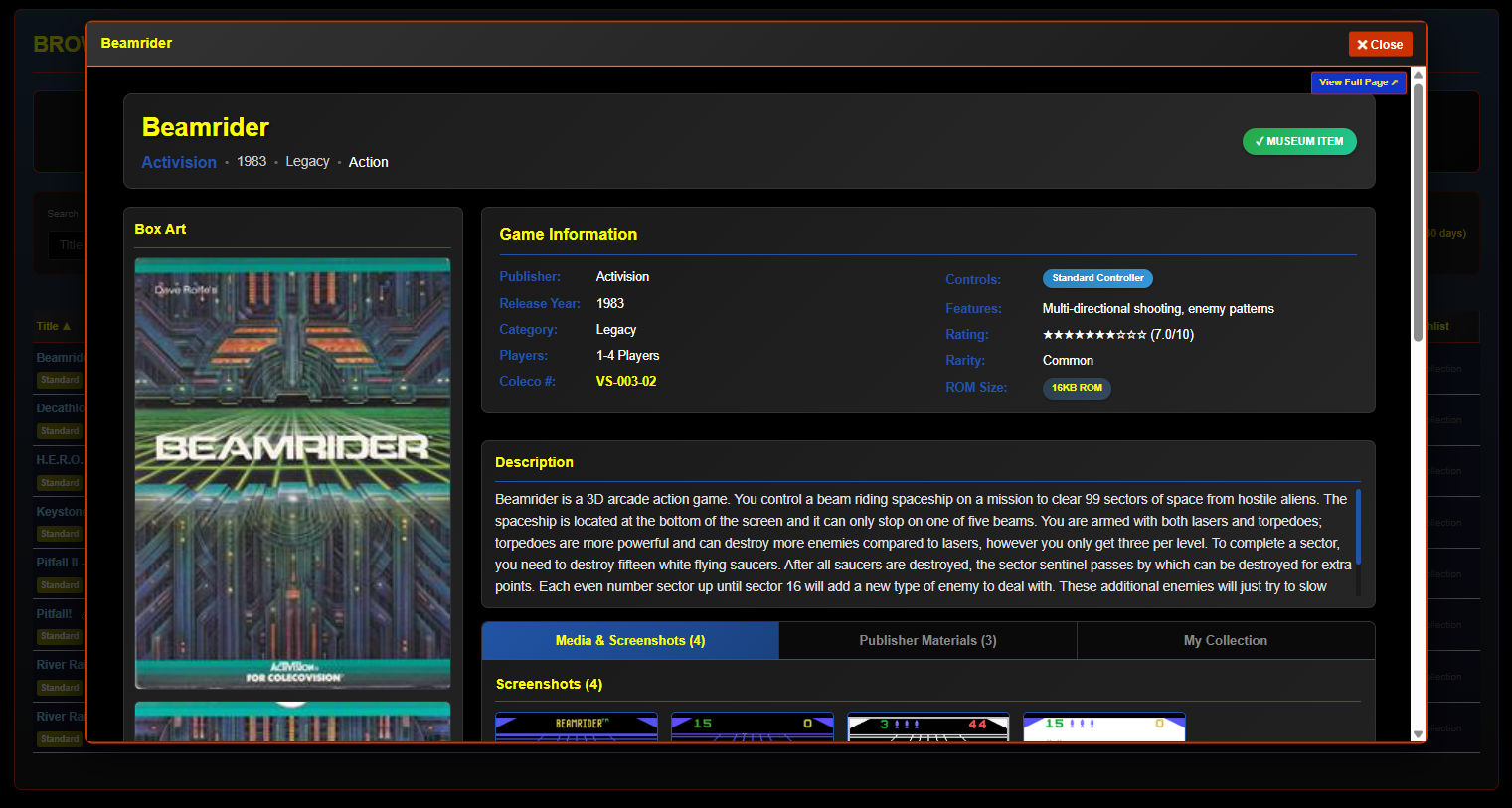Open the Publisher Materials tab
Image resolution: width=1512 pixels, height=808 pixels.
927,641
